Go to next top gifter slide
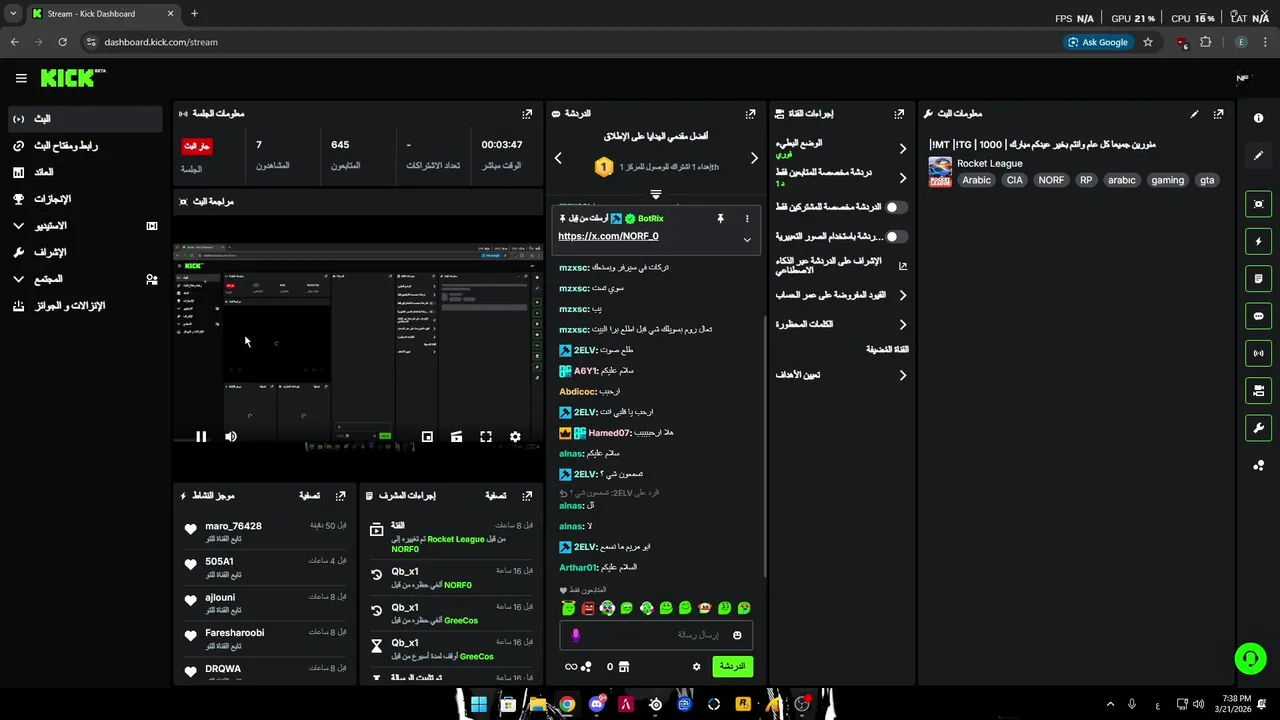Viewport: 1280px width, 720px height. pos(754,158)
